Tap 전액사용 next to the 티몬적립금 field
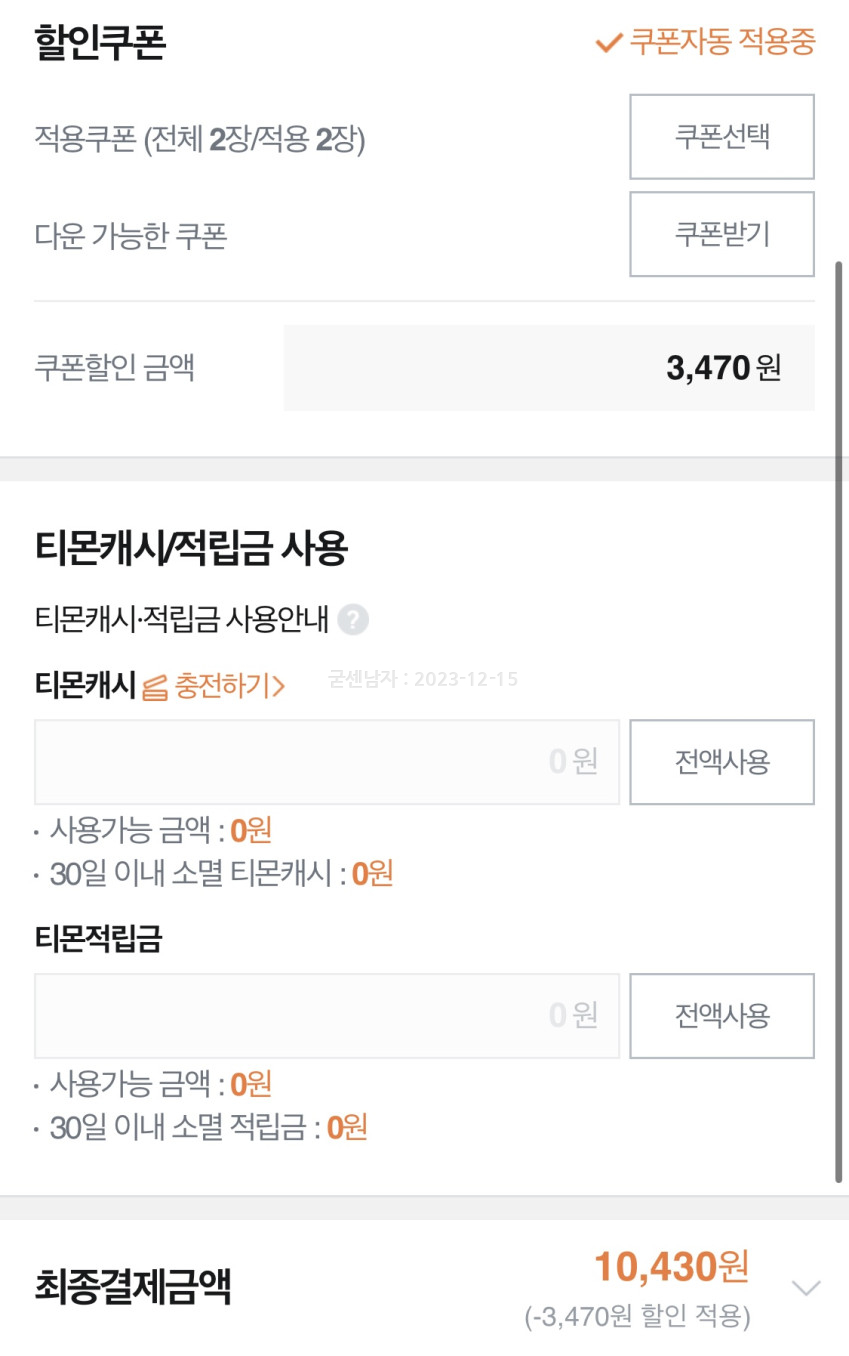 pos(721,1016)
